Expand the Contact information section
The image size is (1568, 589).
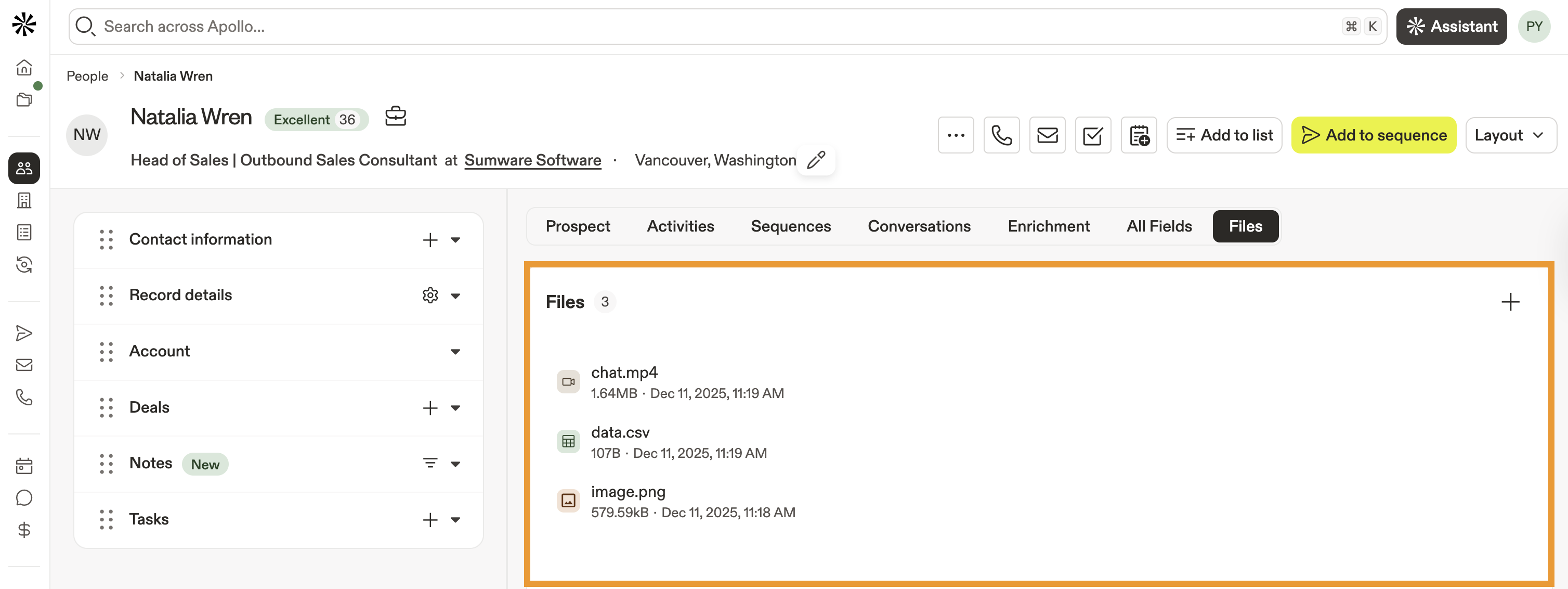pyautogui.click(x=455, y=240)
